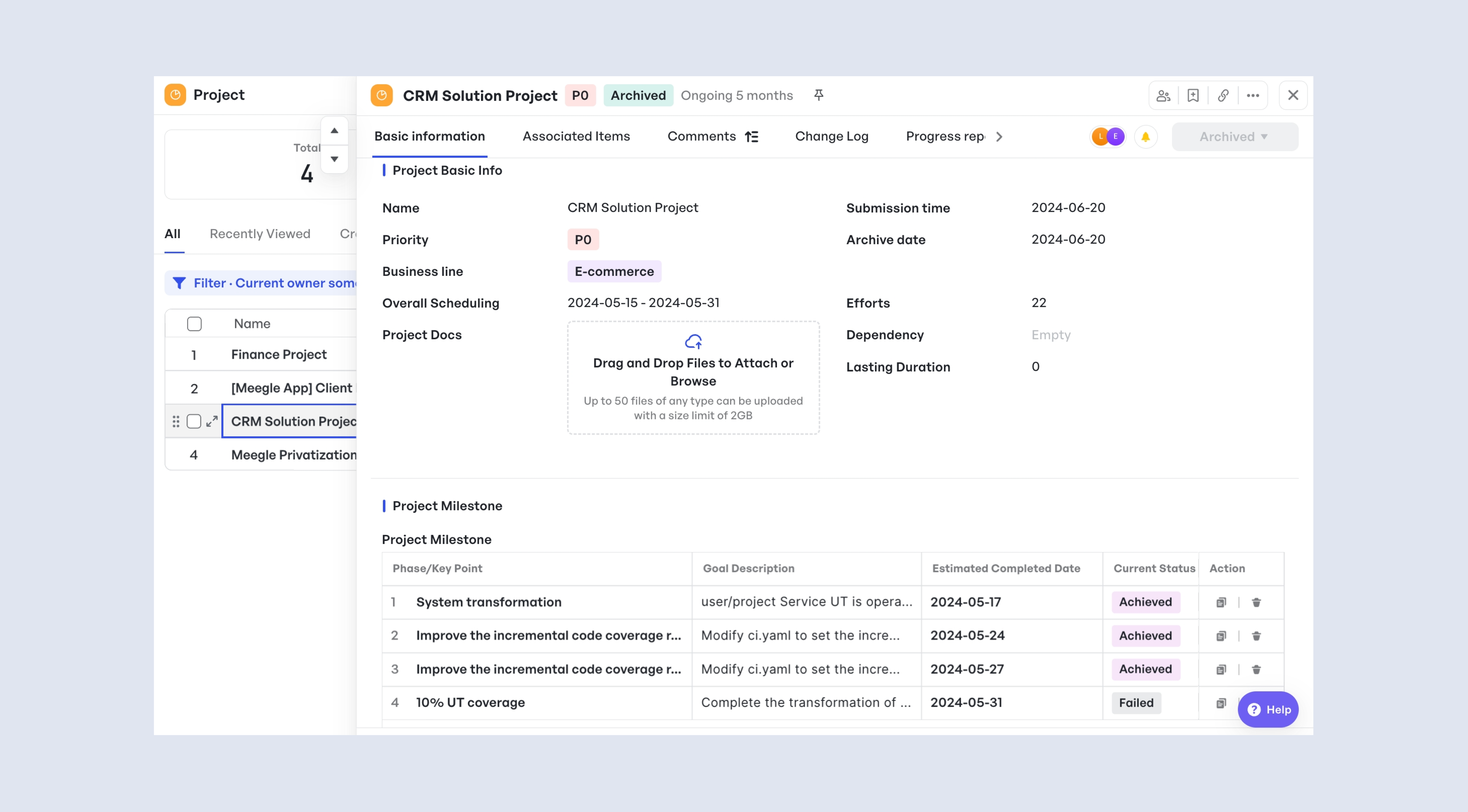Viewport: 1468px width, 812px height.
Task: Click estimated date 2024-05-31
Action: tap(966, 703)
